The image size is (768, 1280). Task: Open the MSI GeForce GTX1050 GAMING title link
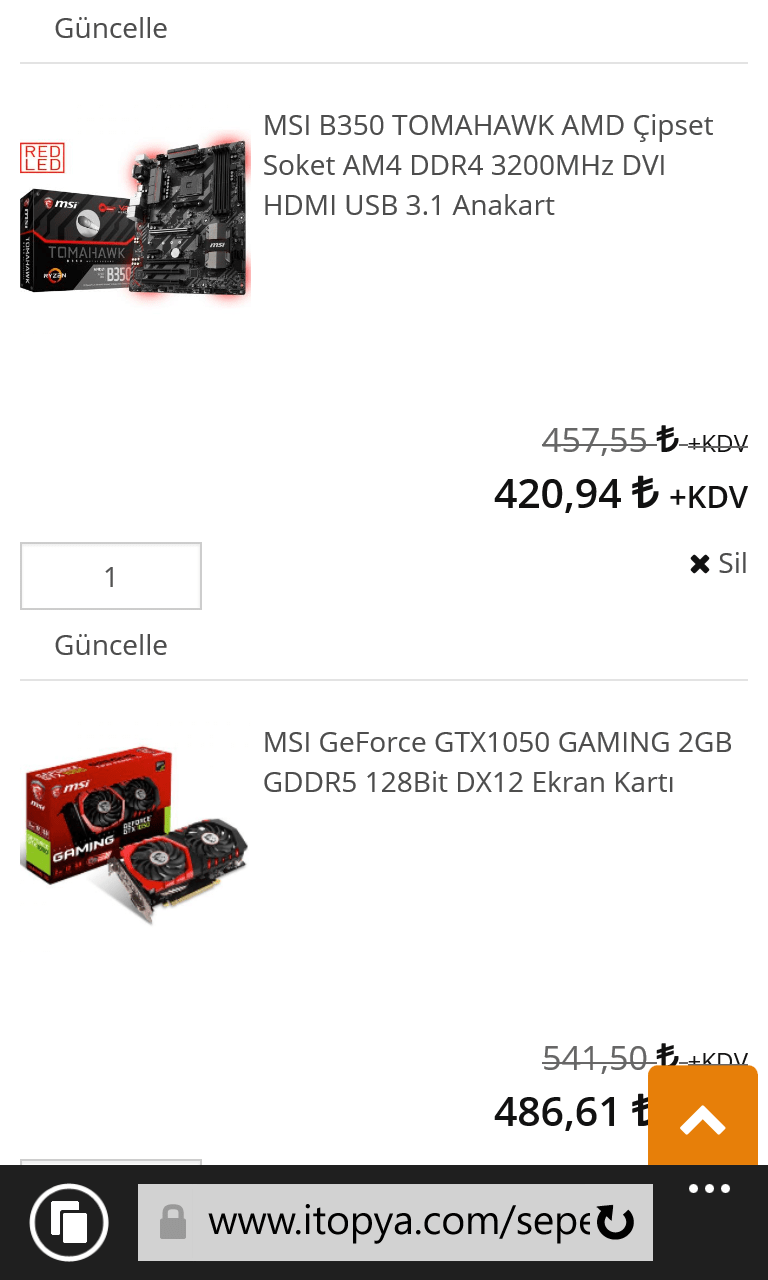click(498, 762)
